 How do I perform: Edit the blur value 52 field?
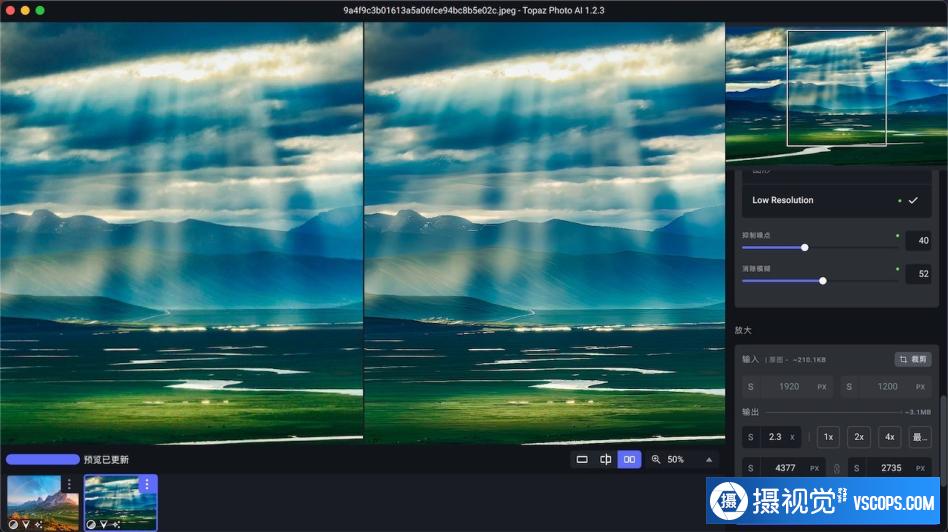click(x=918, y=274)
